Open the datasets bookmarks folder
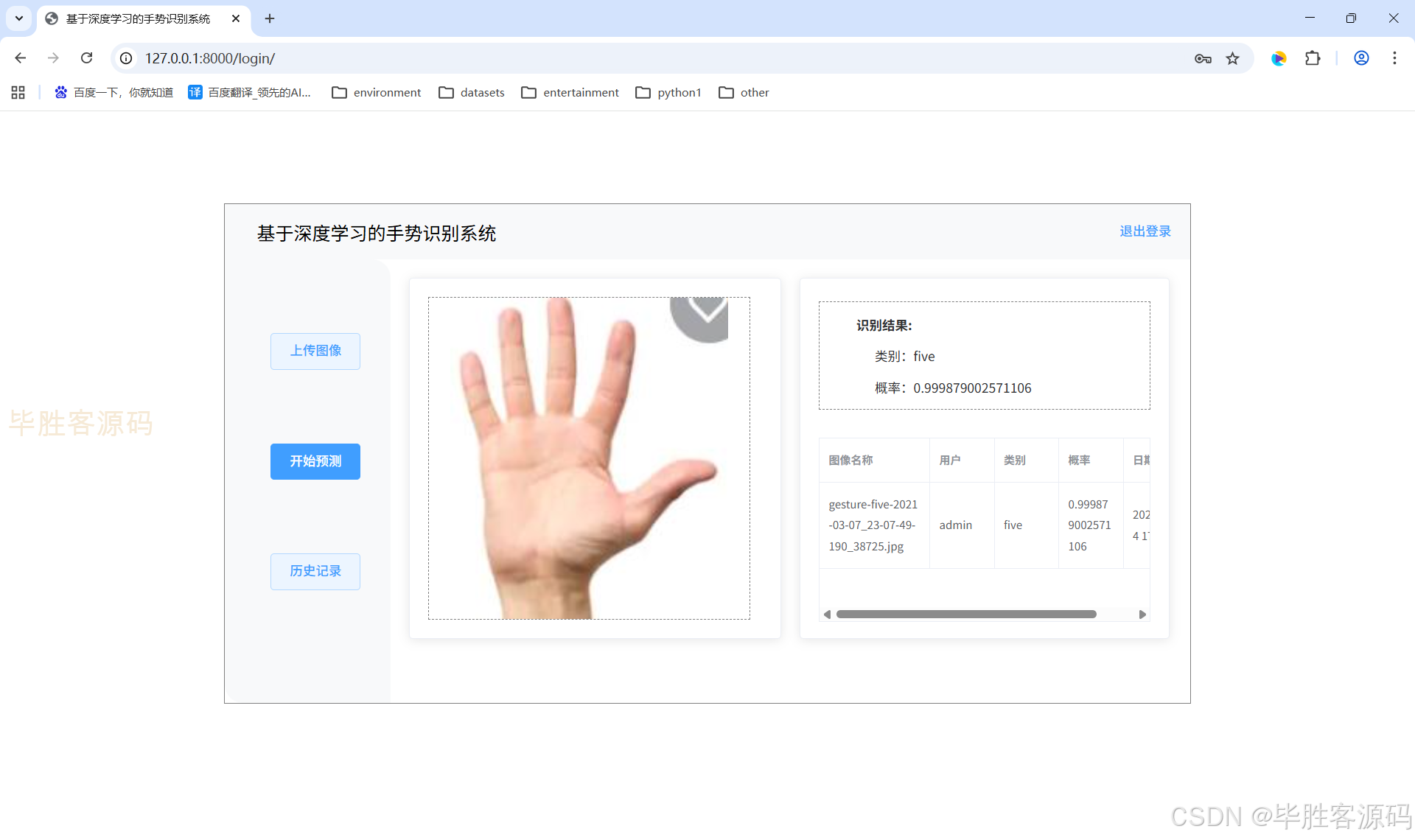Screen dimensions: 1415x840 tap(472, 92)
